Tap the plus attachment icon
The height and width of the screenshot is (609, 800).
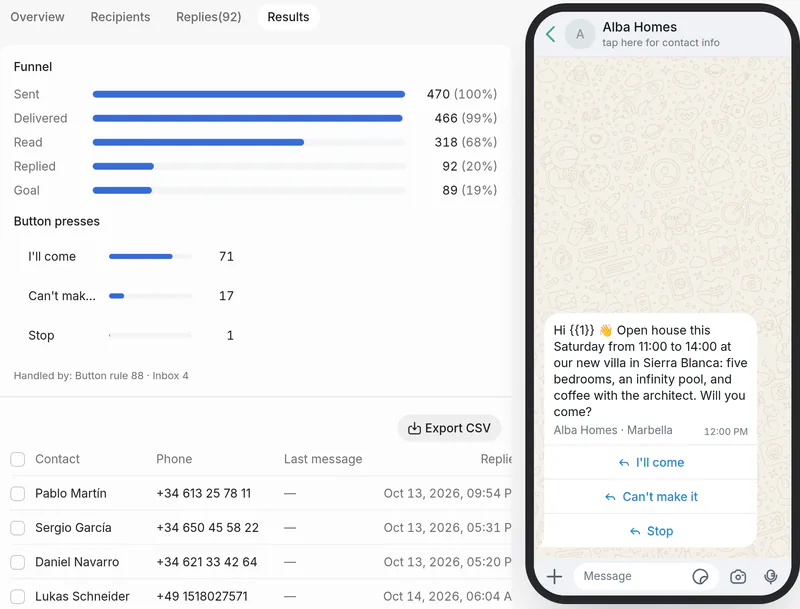point(555,576)
